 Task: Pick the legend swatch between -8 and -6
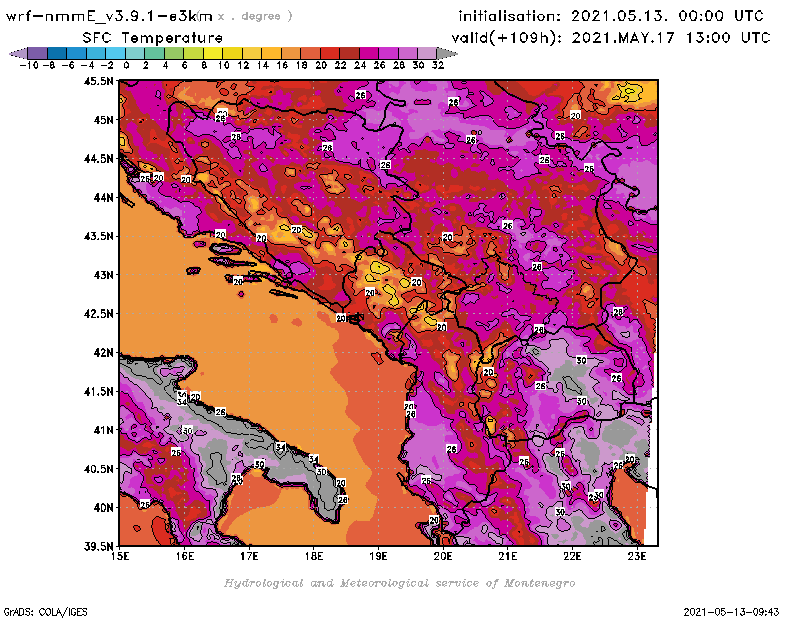(57, 53)
